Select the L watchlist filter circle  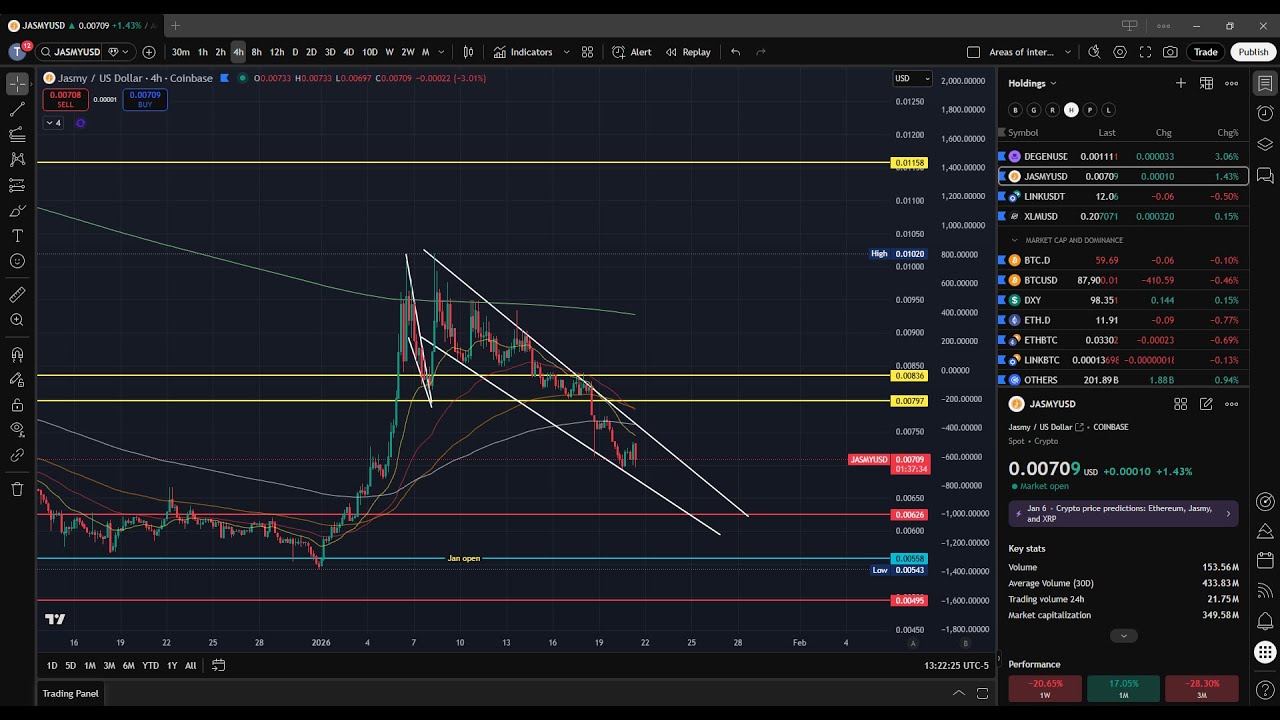[1108, 110]
